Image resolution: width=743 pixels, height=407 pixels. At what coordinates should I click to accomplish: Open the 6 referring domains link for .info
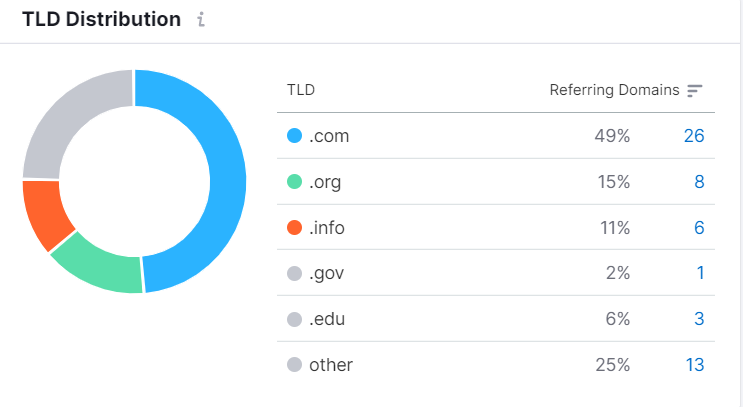tap(699, 228)
